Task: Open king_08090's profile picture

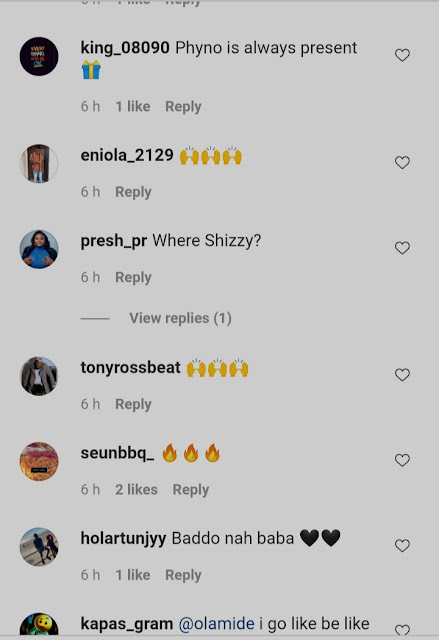Action: pyautogui.click(x=39, y=56)
